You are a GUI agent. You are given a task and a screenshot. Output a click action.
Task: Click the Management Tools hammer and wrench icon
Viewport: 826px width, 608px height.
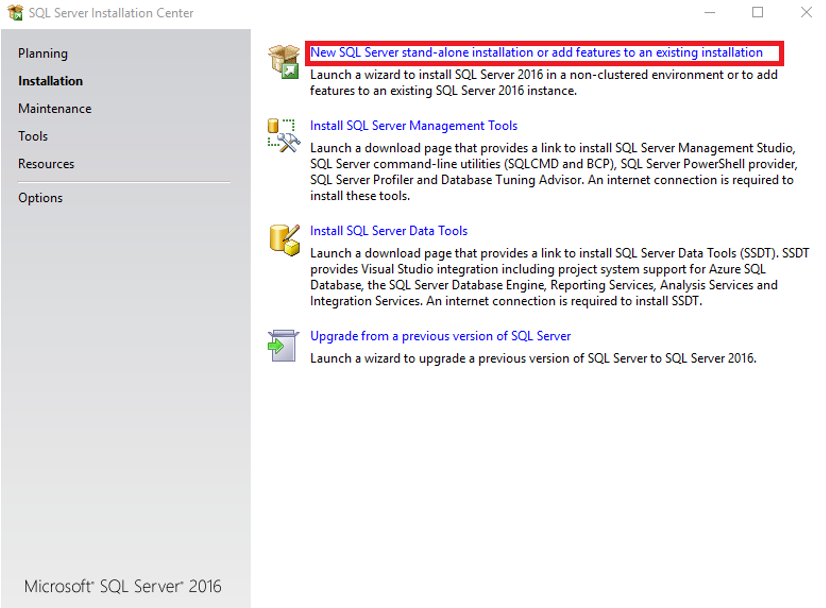[x=284, y=135]
